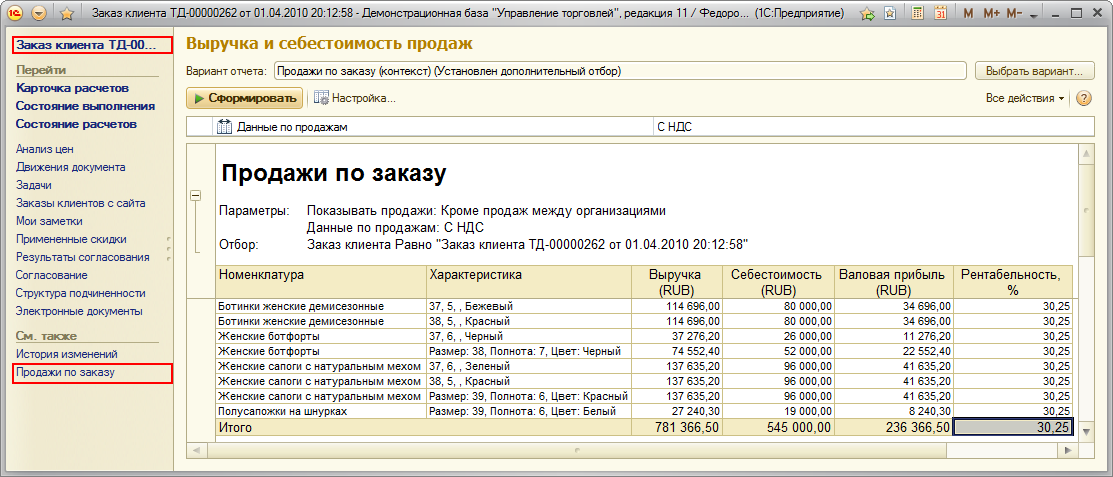Click the cost cell 52 000,00
The image size is (1113, 477).
click(x=778, y=351)
